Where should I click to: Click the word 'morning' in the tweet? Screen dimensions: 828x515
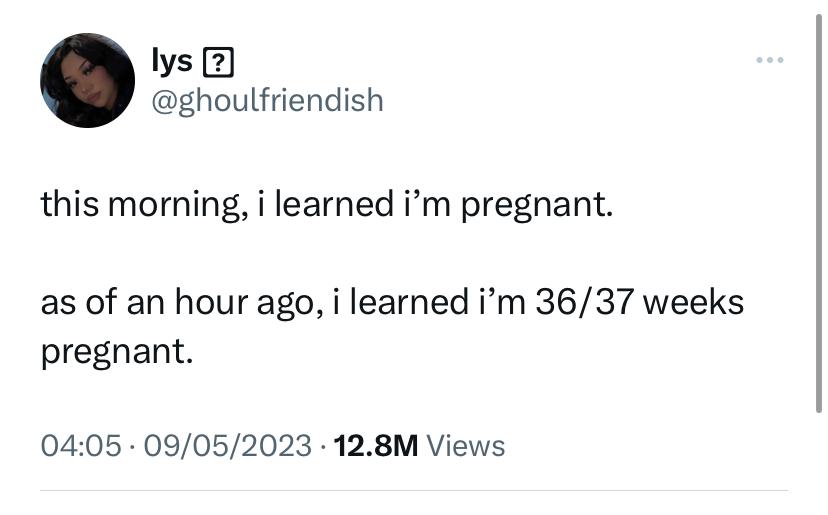click(x=174, y=204)
